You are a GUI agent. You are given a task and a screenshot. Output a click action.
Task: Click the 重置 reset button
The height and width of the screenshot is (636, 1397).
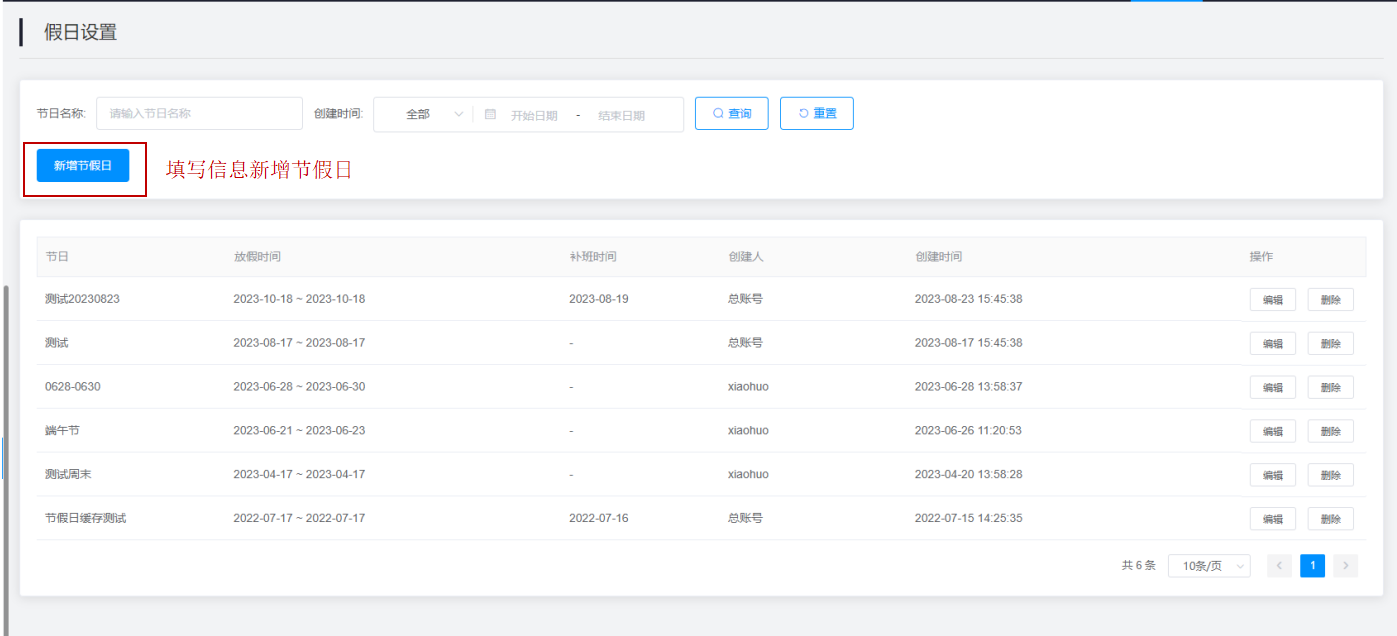(816, 114)
